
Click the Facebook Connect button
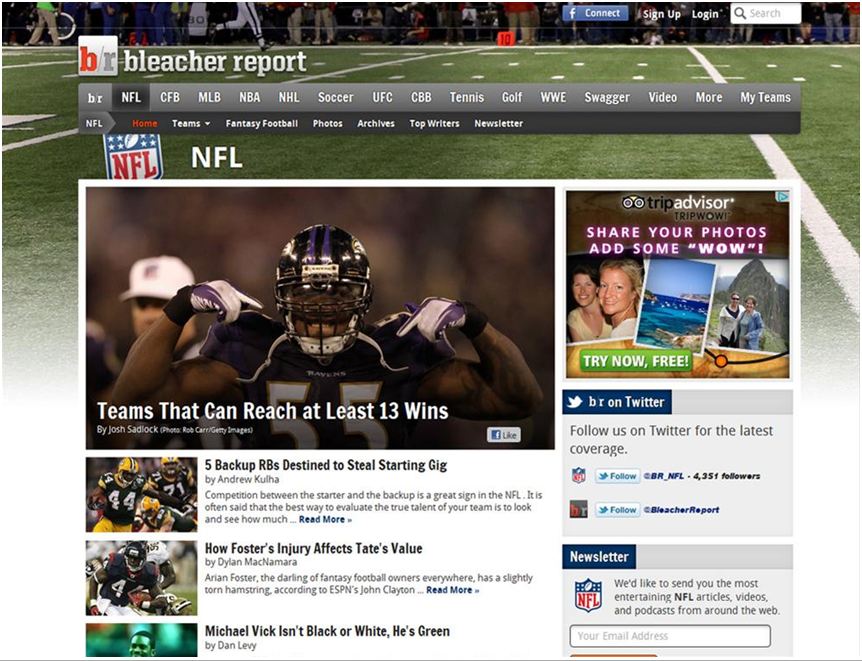pyautogui.click(x=595, y=13)
